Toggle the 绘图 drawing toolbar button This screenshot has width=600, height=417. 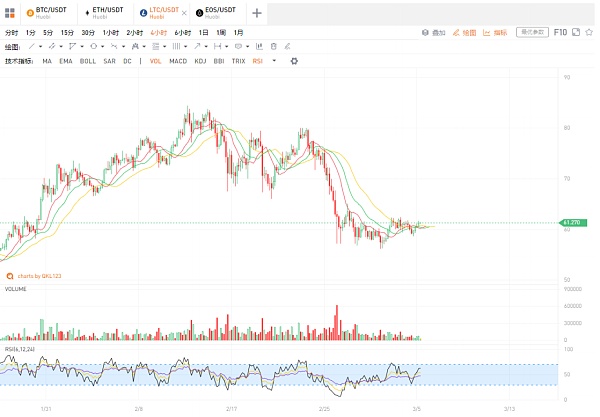coord(465,33)
